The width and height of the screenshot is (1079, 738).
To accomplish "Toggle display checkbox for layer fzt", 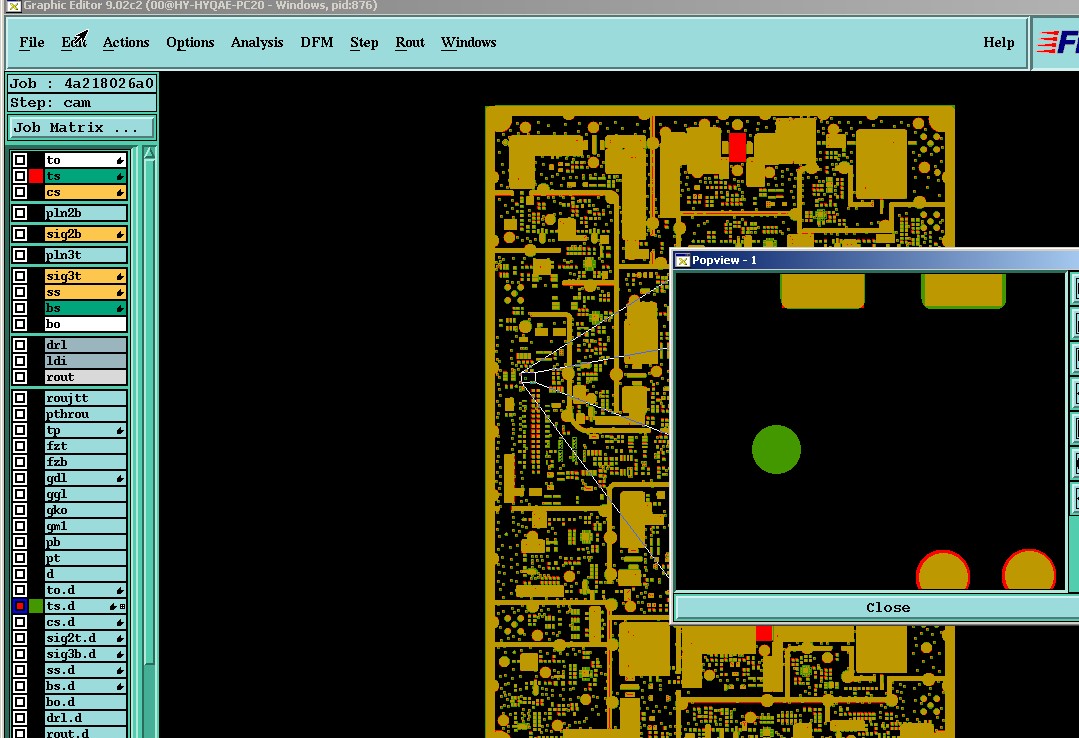I will point(20,446).
